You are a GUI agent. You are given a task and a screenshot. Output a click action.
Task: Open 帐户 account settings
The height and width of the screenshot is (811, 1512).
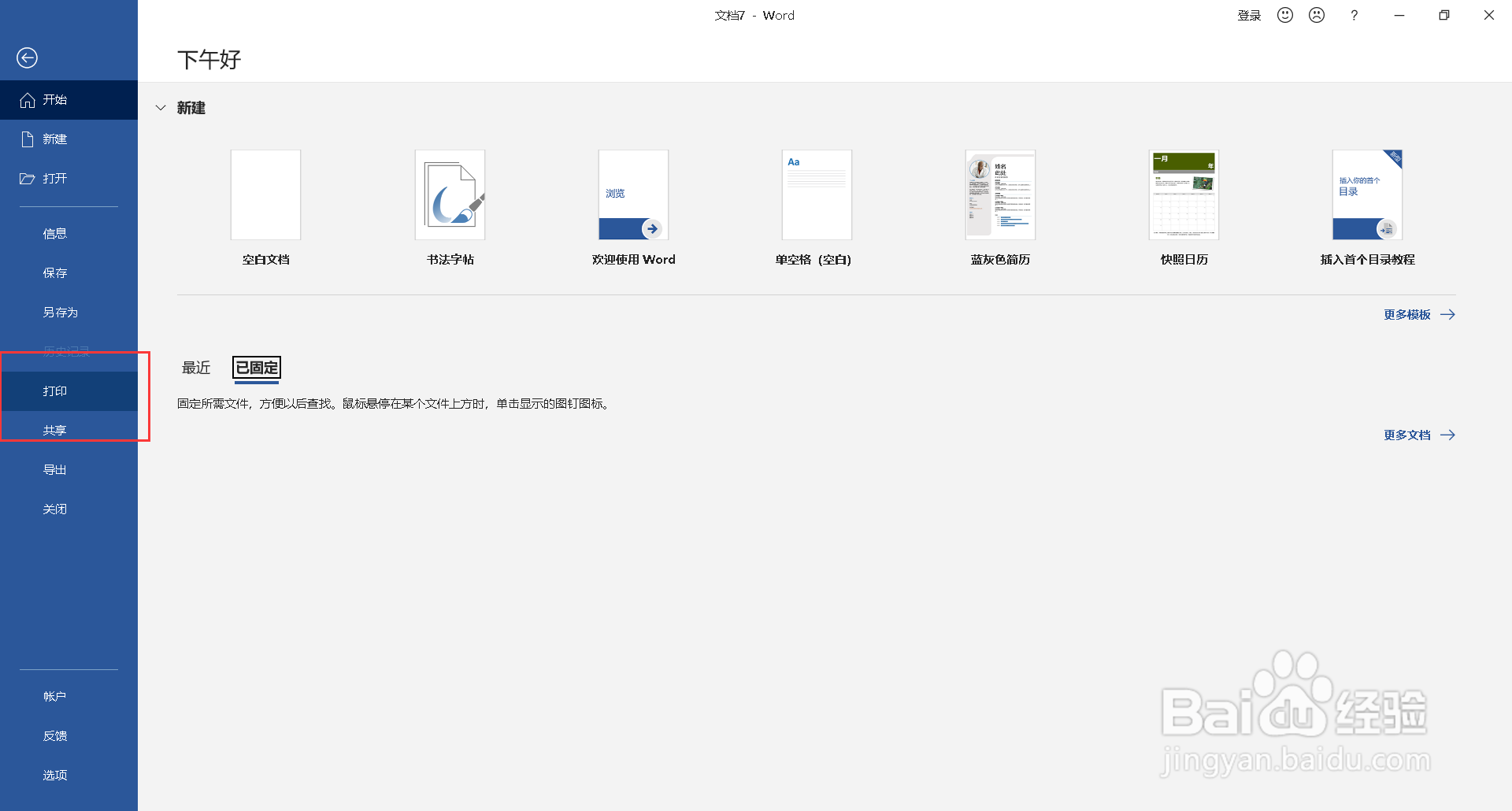click(69, 697)
